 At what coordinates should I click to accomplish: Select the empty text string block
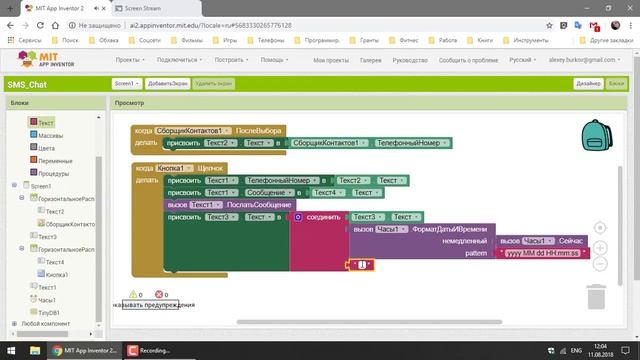click(x=362, y=265)
